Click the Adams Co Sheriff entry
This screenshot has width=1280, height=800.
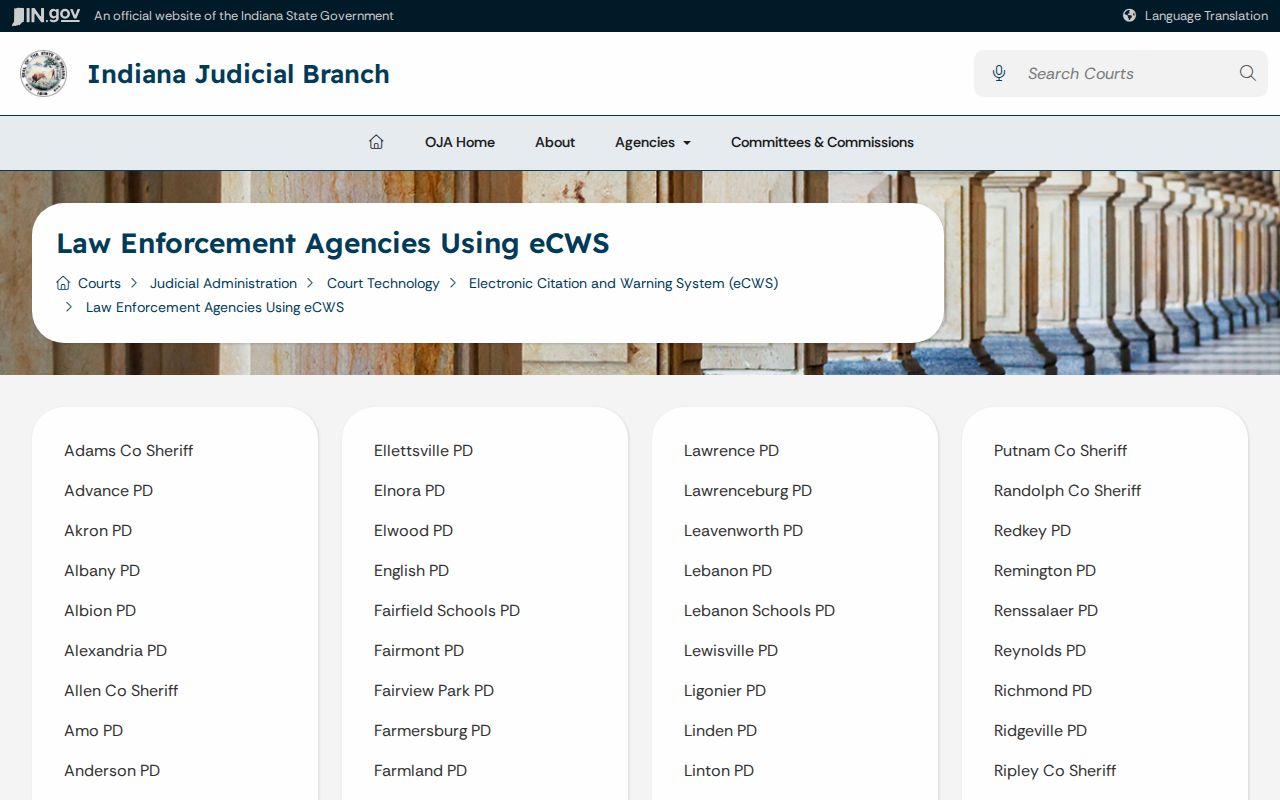(x=128, y=450)
